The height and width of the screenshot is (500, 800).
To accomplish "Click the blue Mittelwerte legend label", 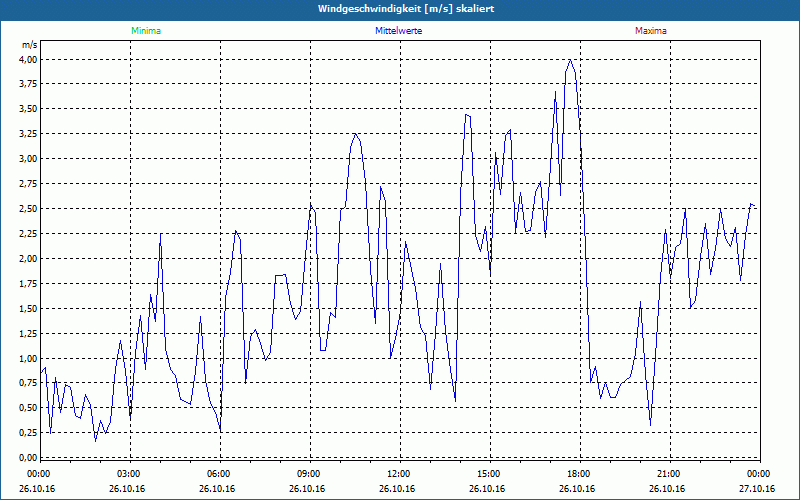I will pos(398,31).
